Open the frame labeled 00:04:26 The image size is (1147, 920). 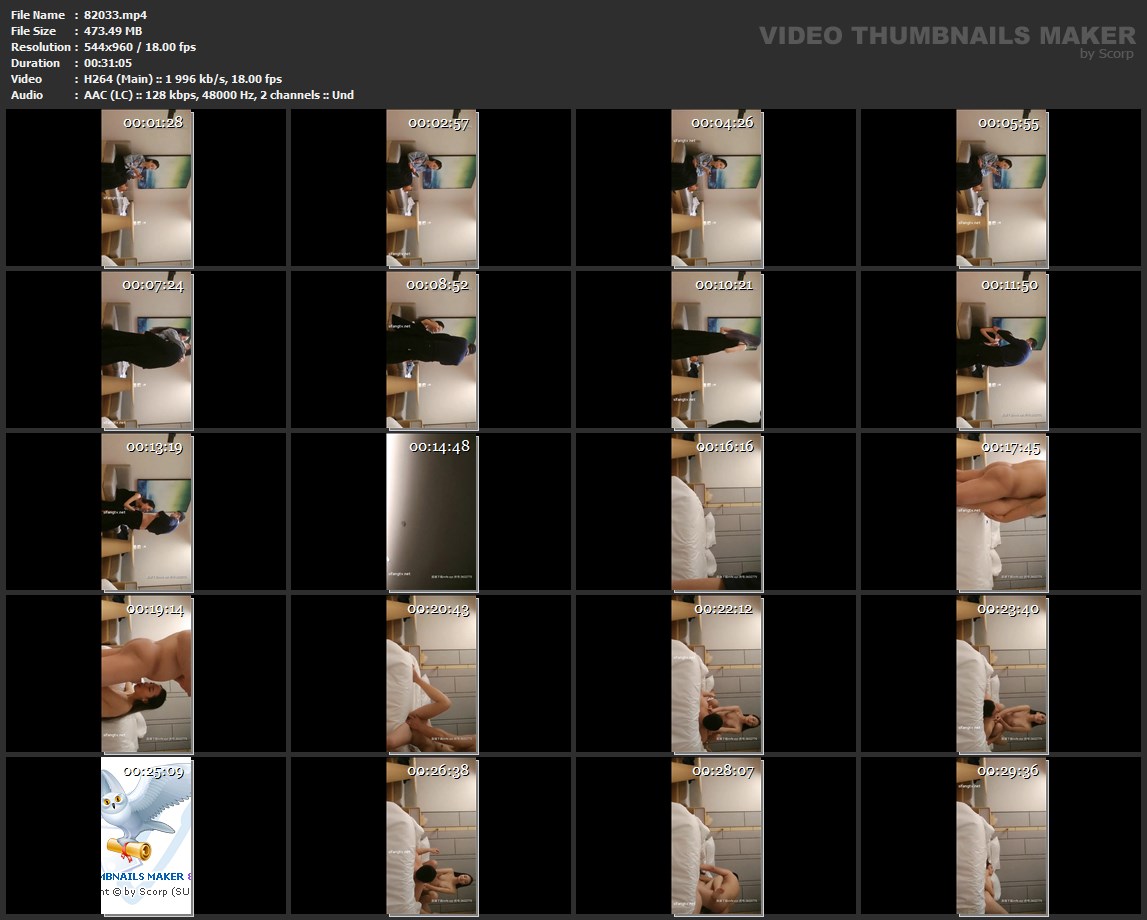pos(717,188)
